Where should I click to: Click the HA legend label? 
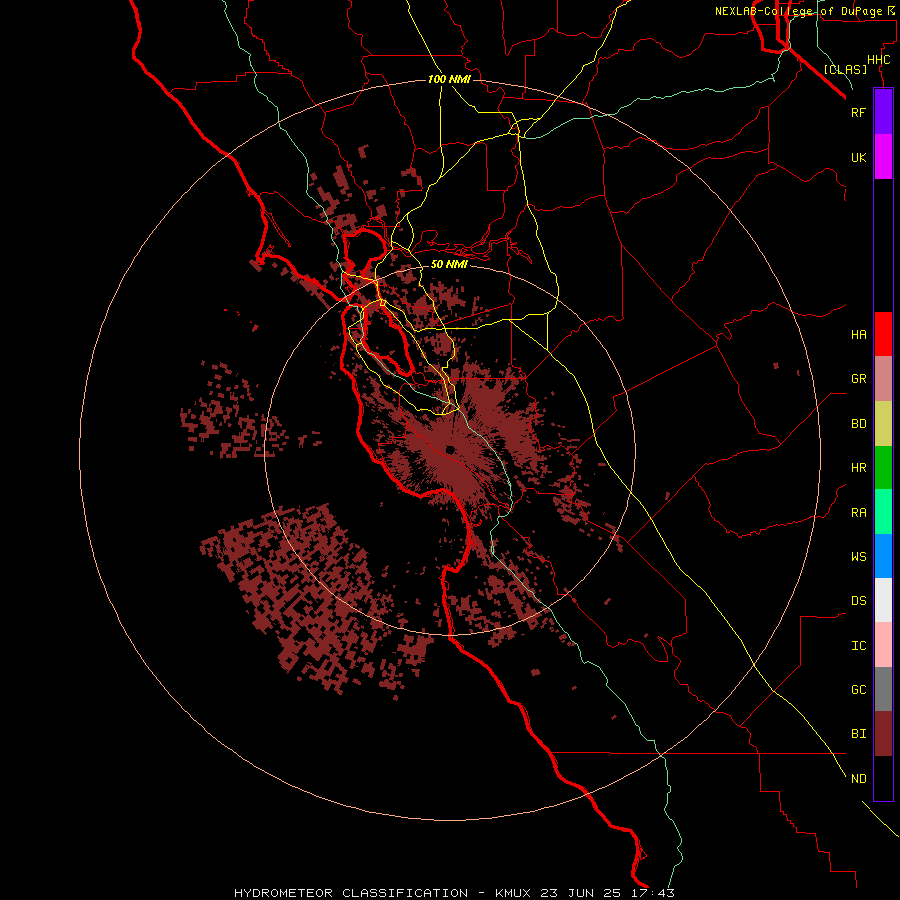click(x=858, y=334)
